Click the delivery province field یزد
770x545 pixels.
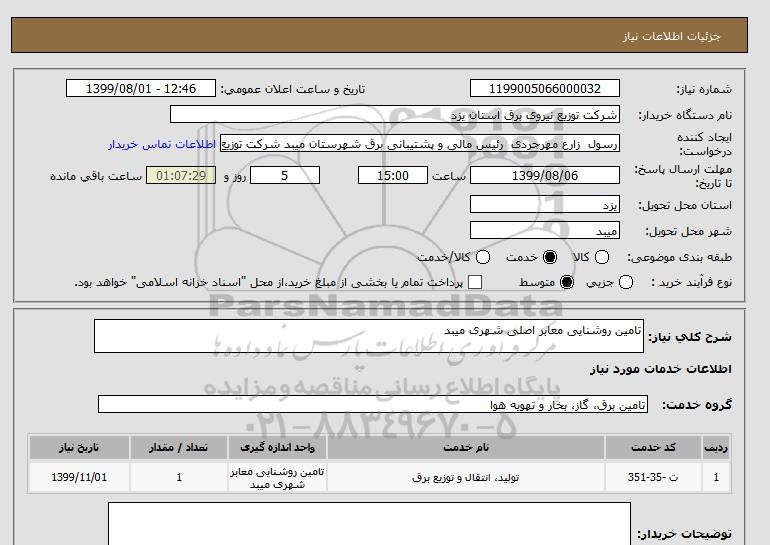tap(545, 204)
